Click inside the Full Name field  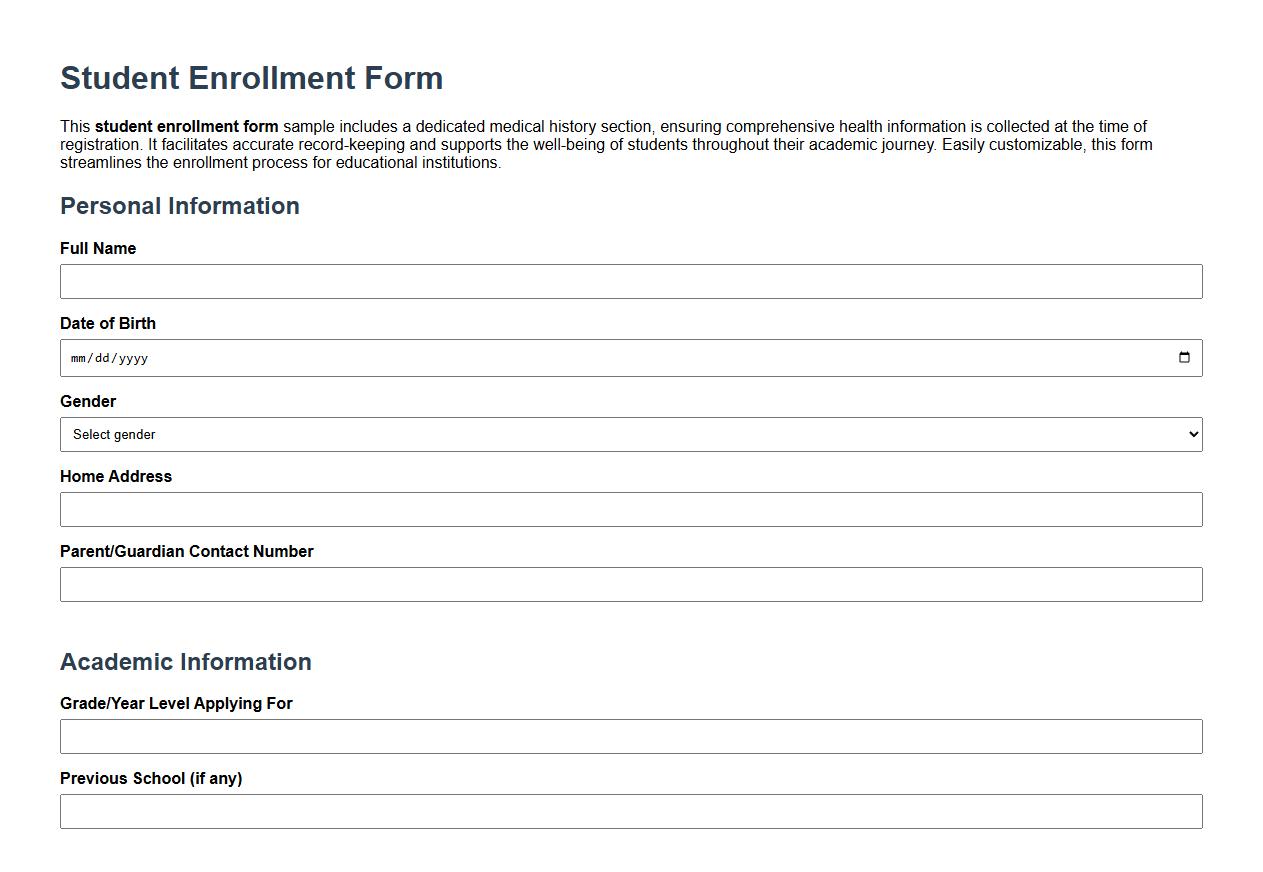coord(630,281)
